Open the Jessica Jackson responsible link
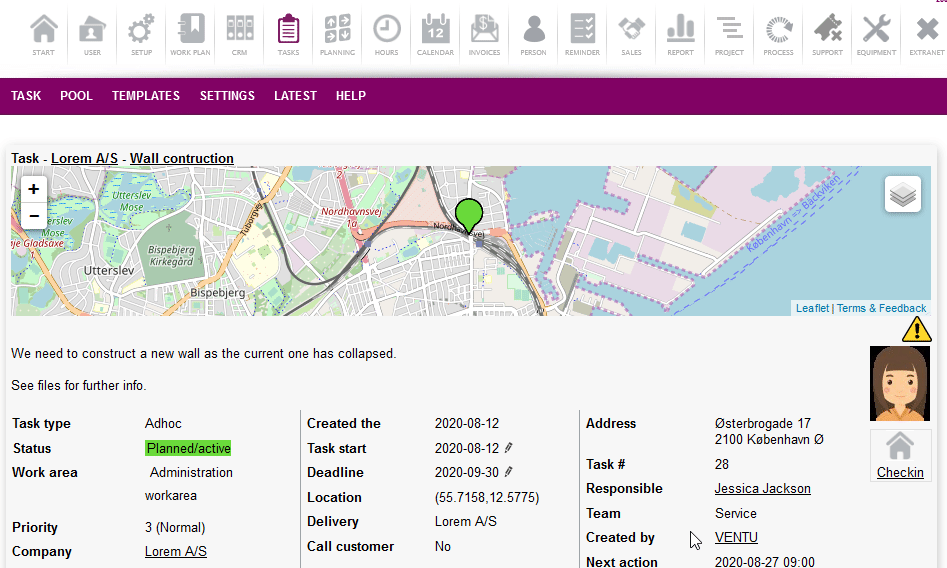 click(762, 489)
